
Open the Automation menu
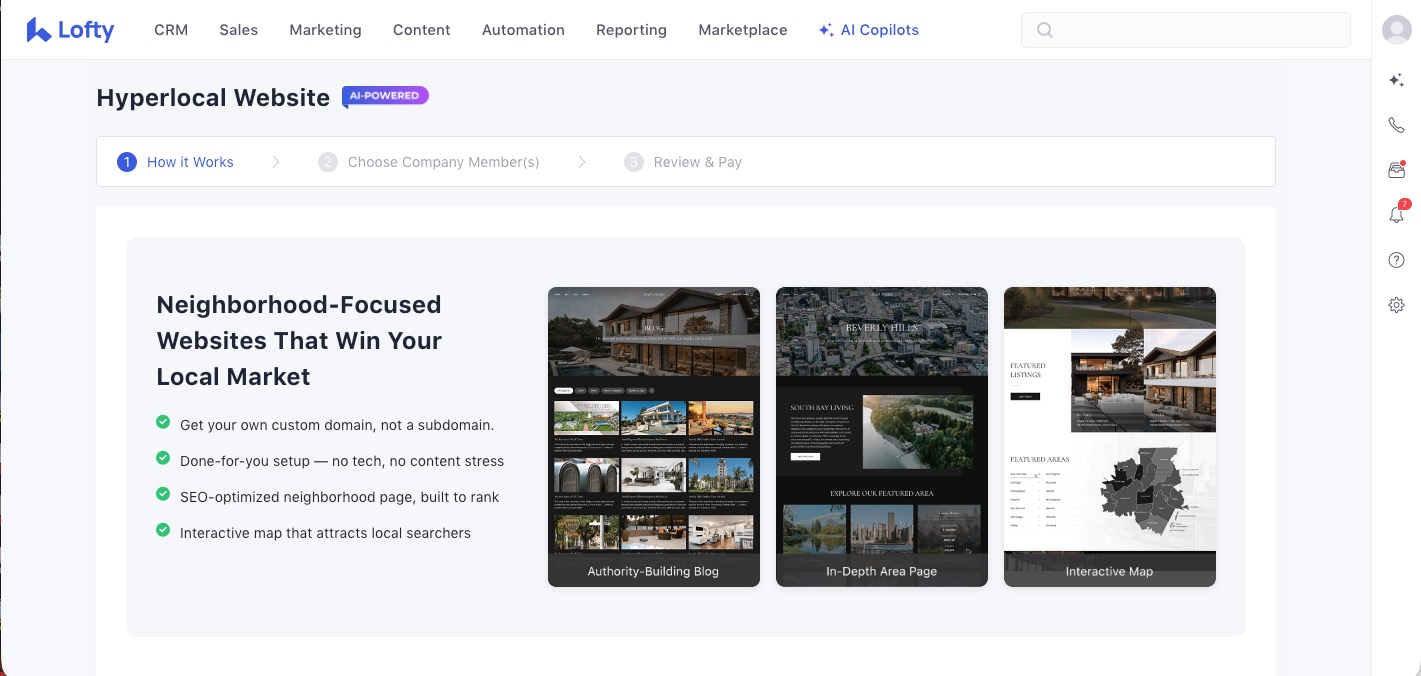(x=523, y=30)
